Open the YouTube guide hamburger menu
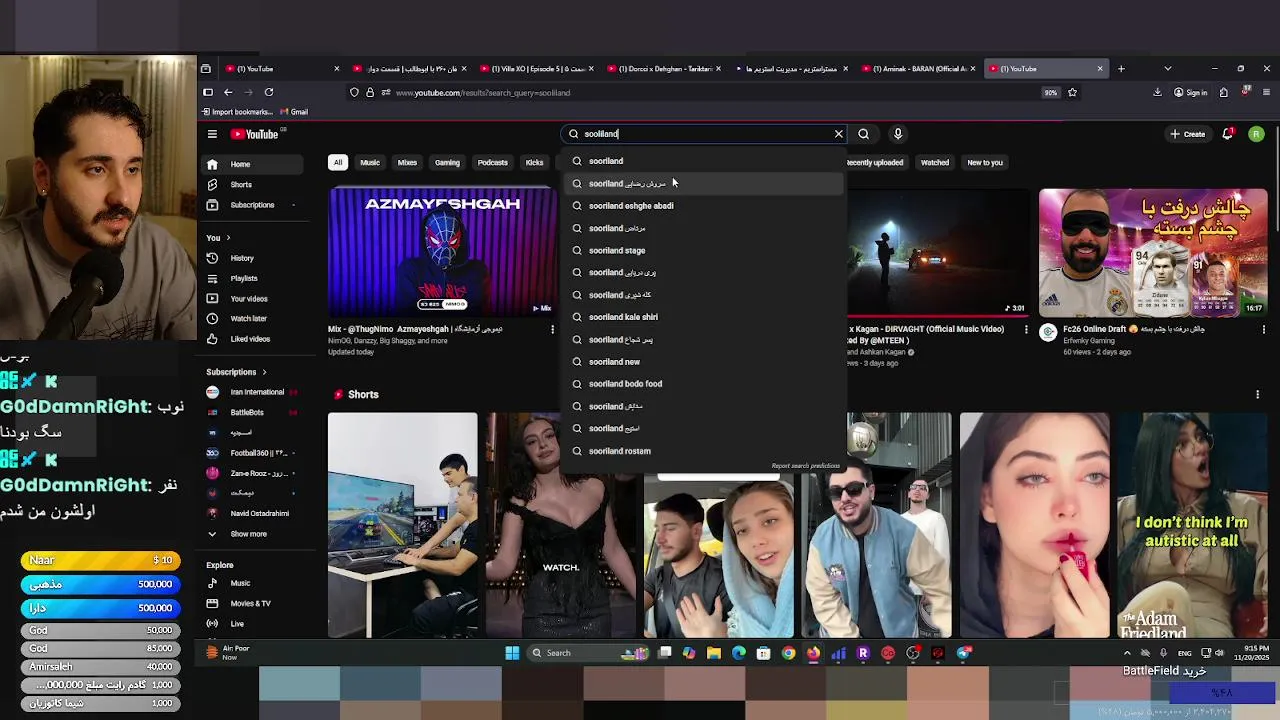The image size is (1280, 720). point(212,134)
